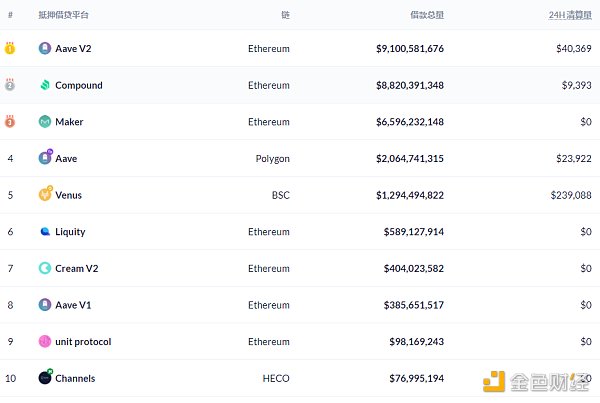This screenshot has width=600, height=403.
Task: Select the $2,064,741,315 borrow total
Action: click(410, 158)
